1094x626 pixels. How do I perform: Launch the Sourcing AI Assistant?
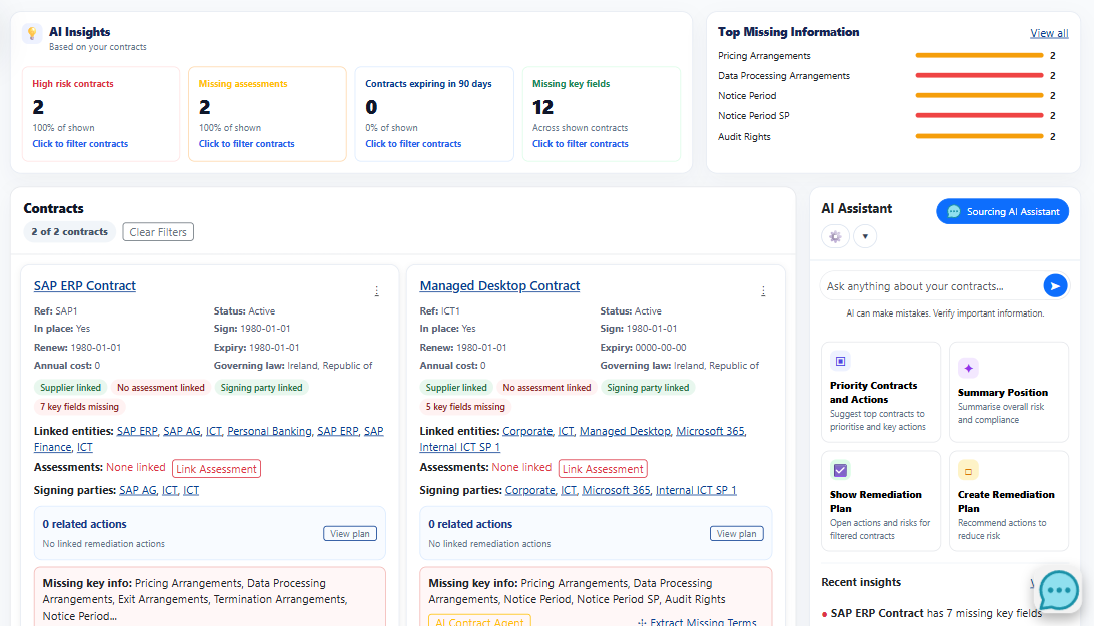click(x=1003, y=211)
